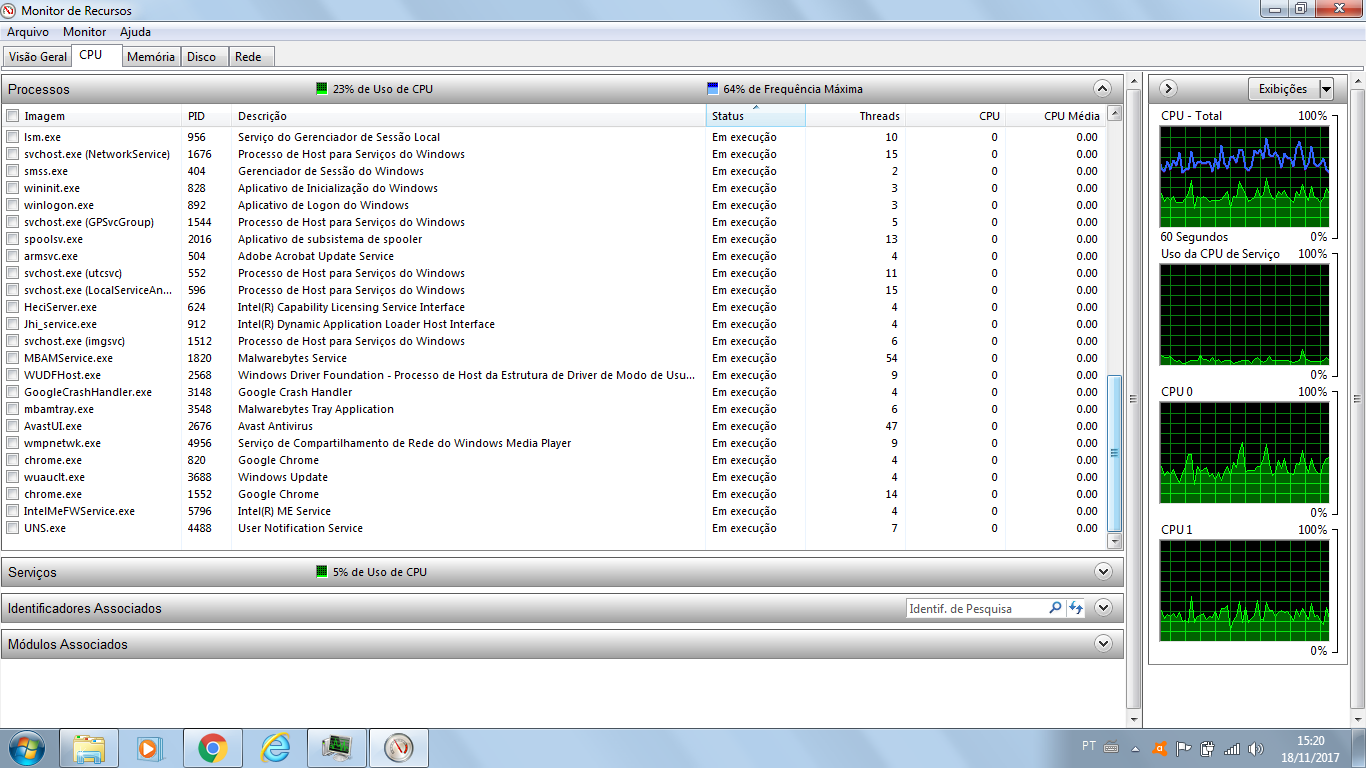Click the Avast tray icon
This screenshot has height=768, width=1366.
coord(1160,748)
